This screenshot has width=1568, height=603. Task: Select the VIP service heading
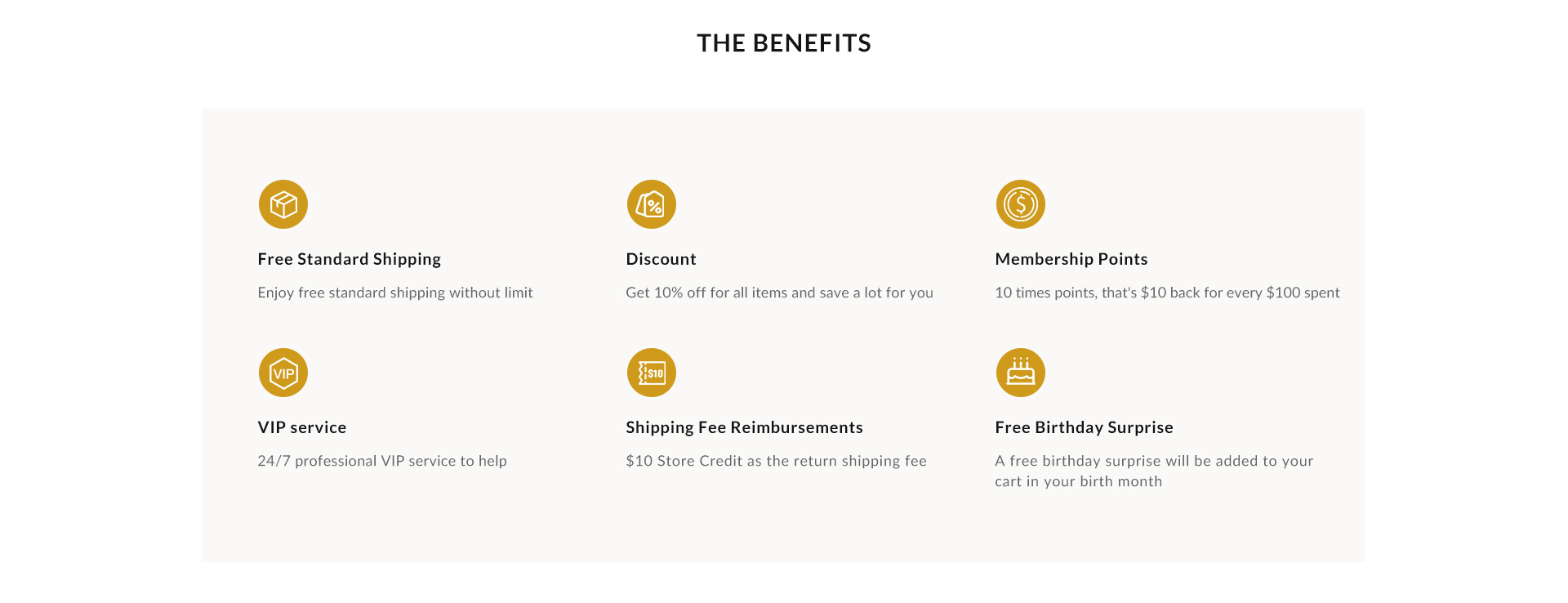302,427
